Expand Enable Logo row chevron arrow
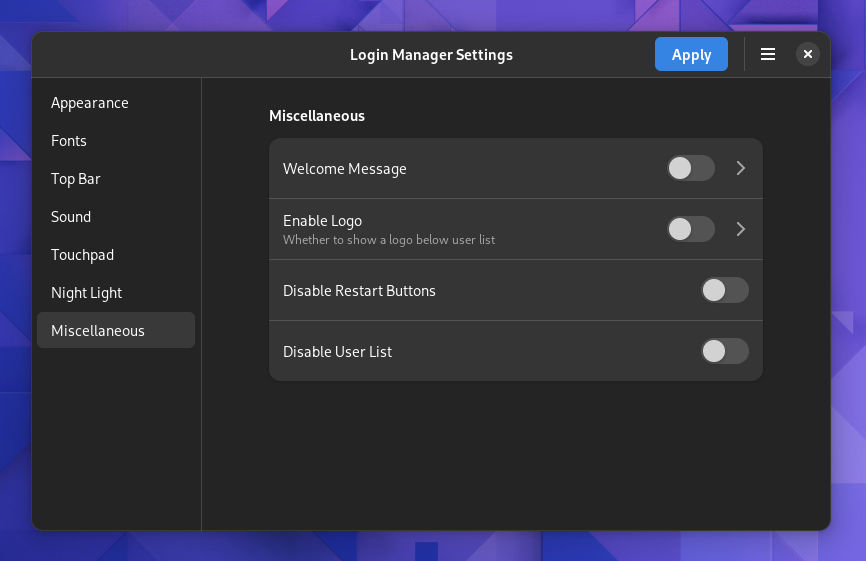Viewport: 866px width, 561px height. coord(741,229)
